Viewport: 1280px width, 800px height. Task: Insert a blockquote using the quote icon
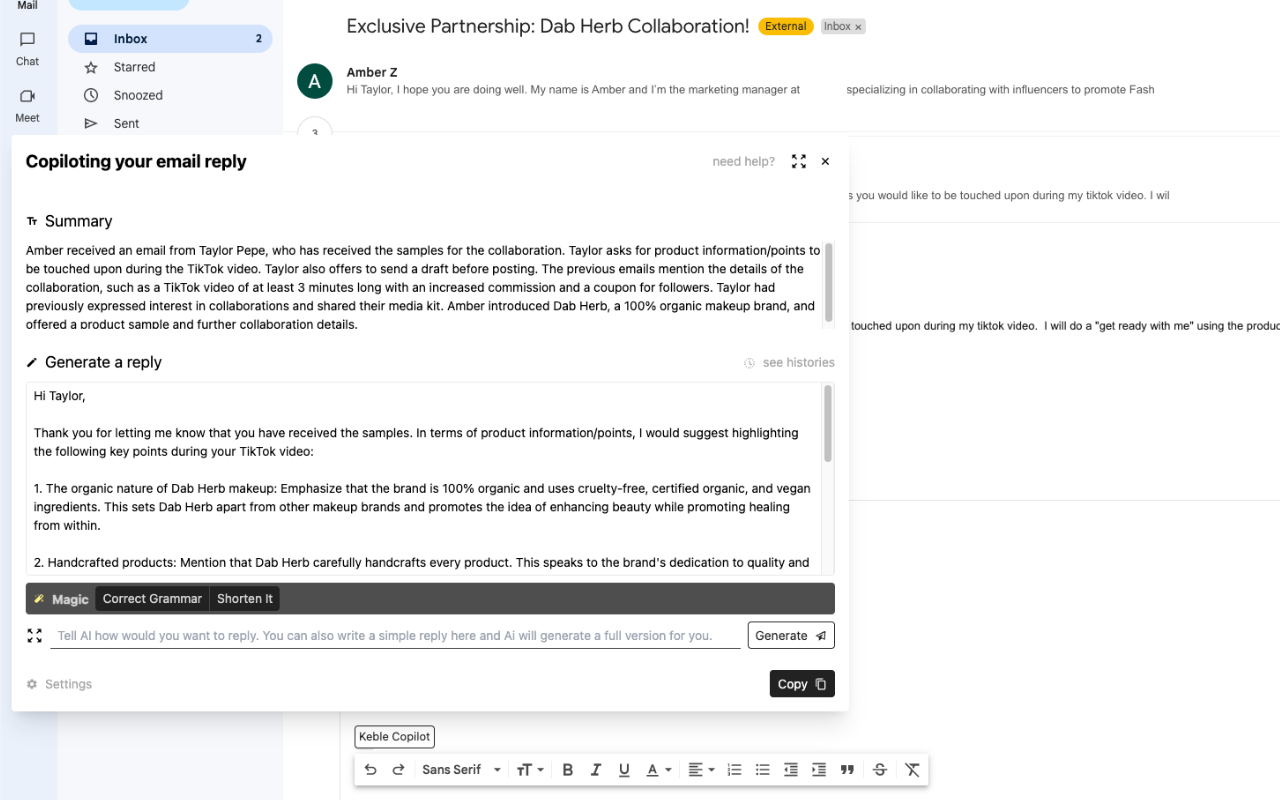click(847, 769)
